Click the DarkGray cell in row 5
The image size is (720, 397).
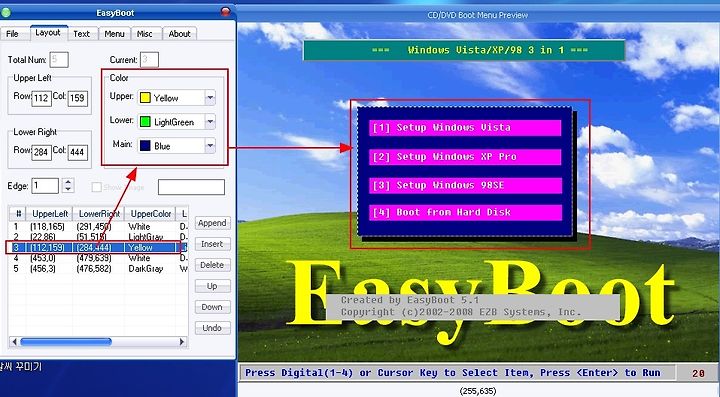click(146, 268)
